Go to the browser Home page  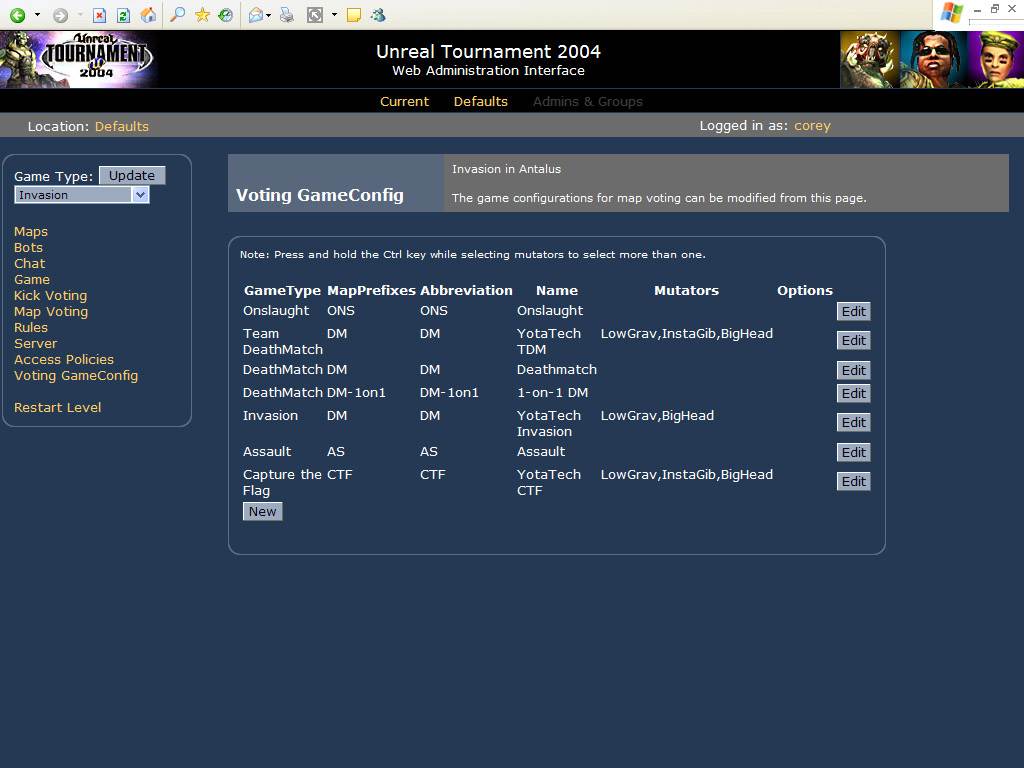[149, 15]
